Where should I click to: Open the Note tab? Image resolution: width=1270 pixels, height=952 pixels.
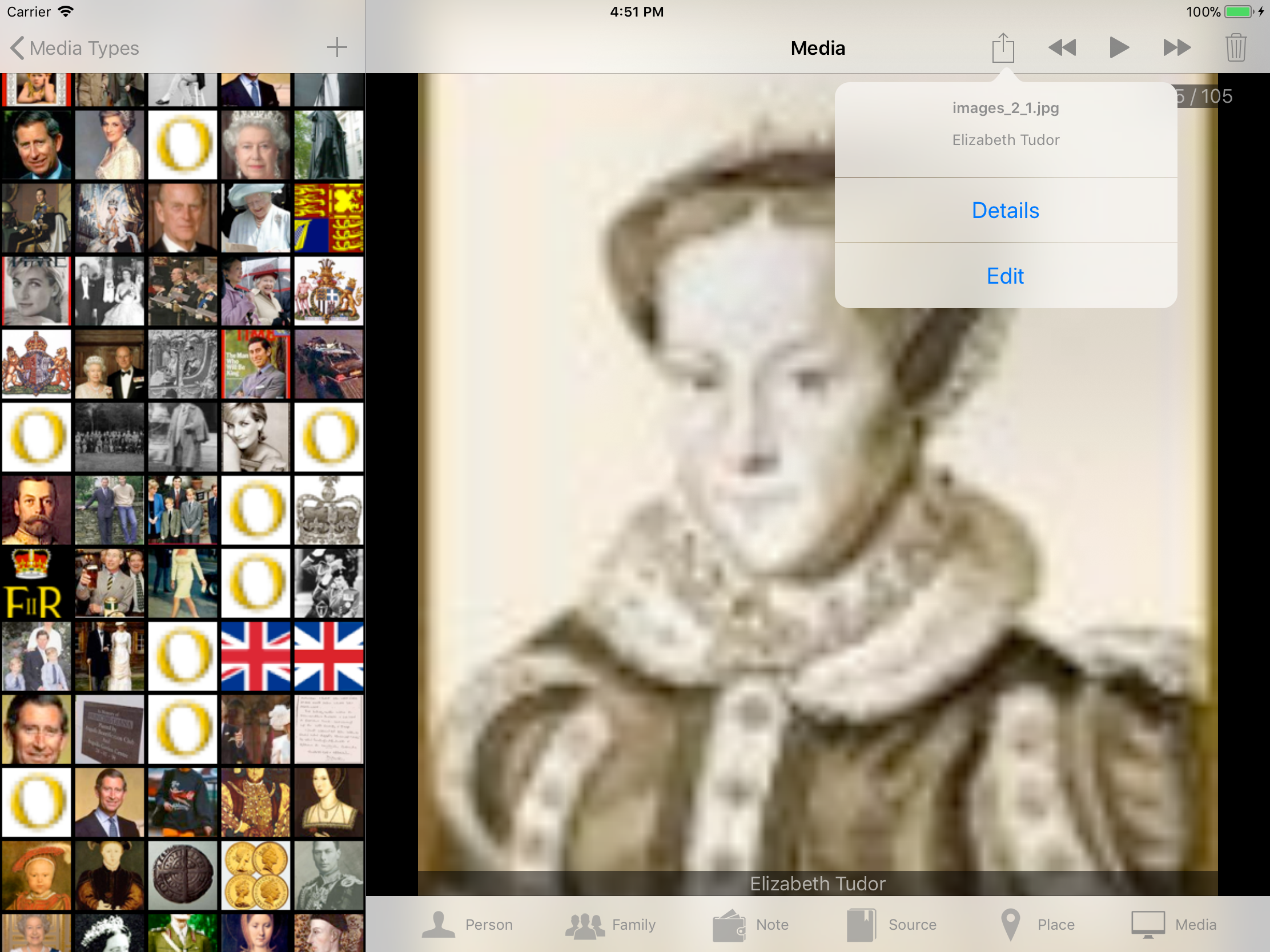coord(751,925)
